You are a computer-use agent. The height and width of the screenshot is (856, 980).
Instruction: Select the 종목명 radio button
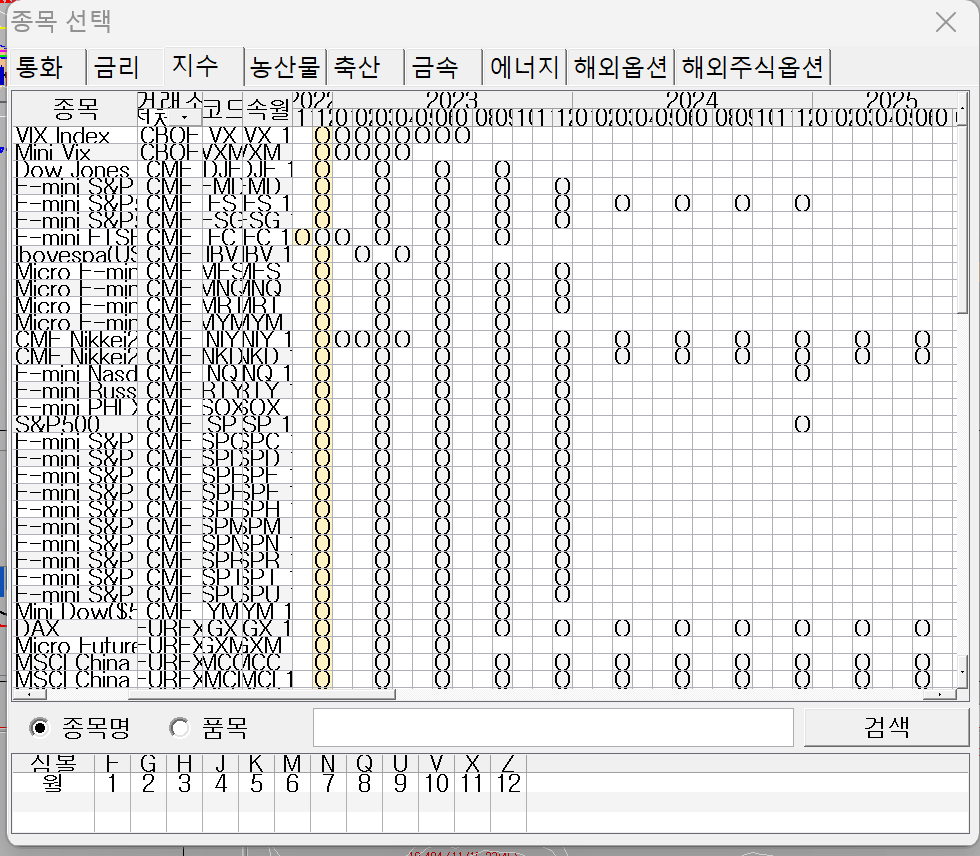(39, 727)
